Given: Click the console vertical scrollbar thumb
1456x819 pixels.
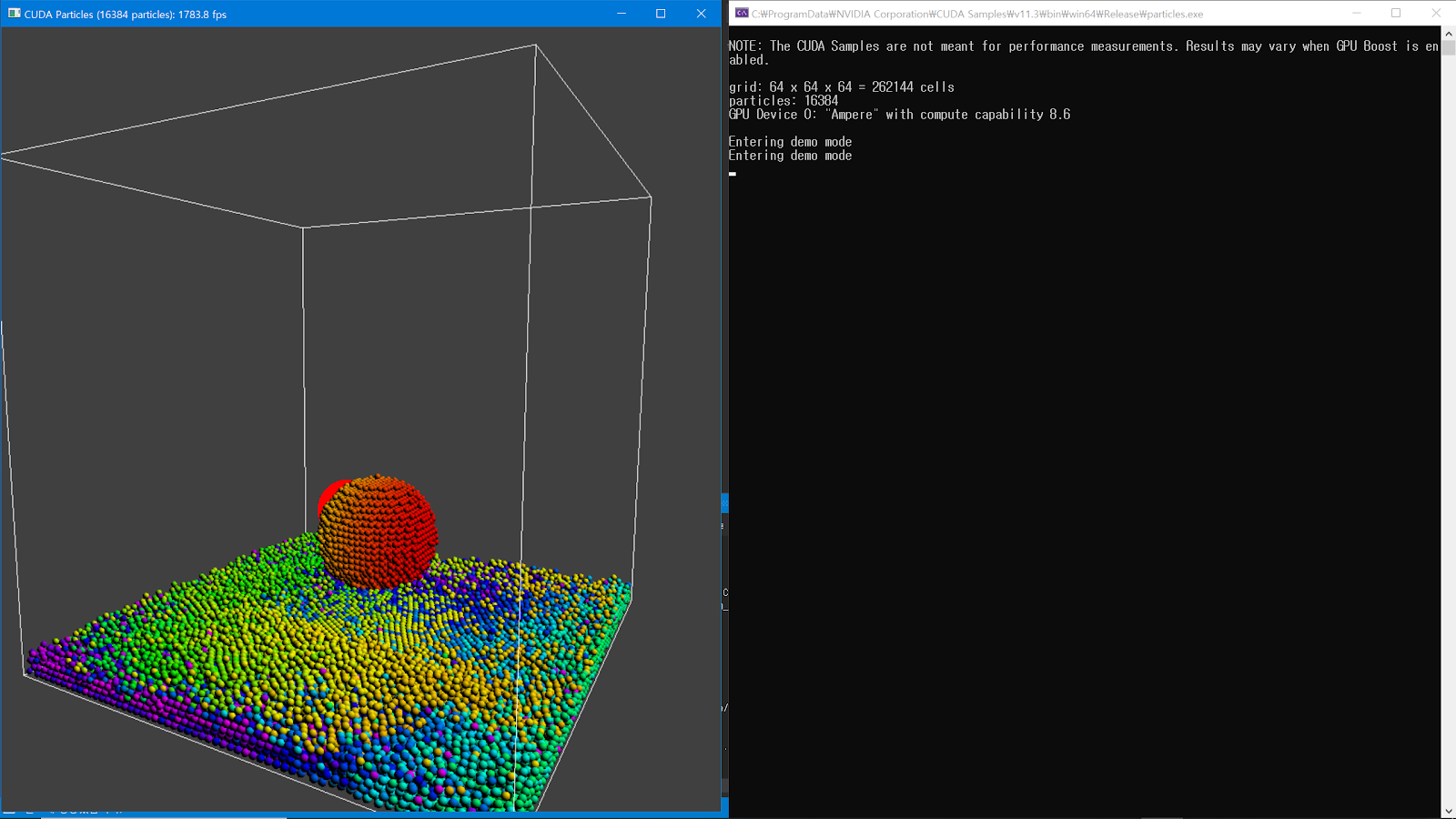Looking at the screenshot, I should point(1448,48).
